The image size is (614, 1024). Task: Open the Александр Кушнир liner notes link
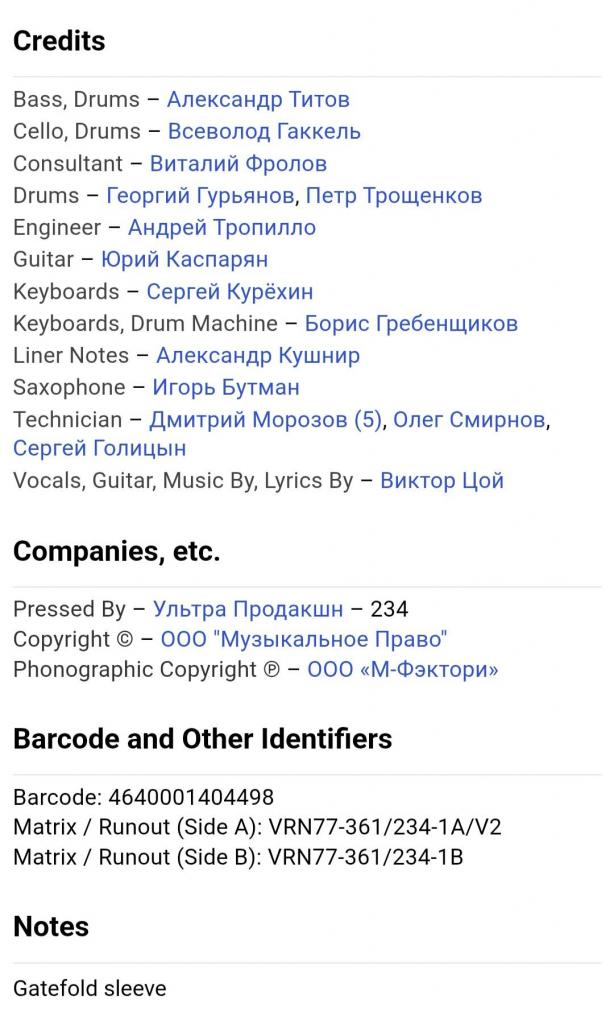(x=258, y=355)
